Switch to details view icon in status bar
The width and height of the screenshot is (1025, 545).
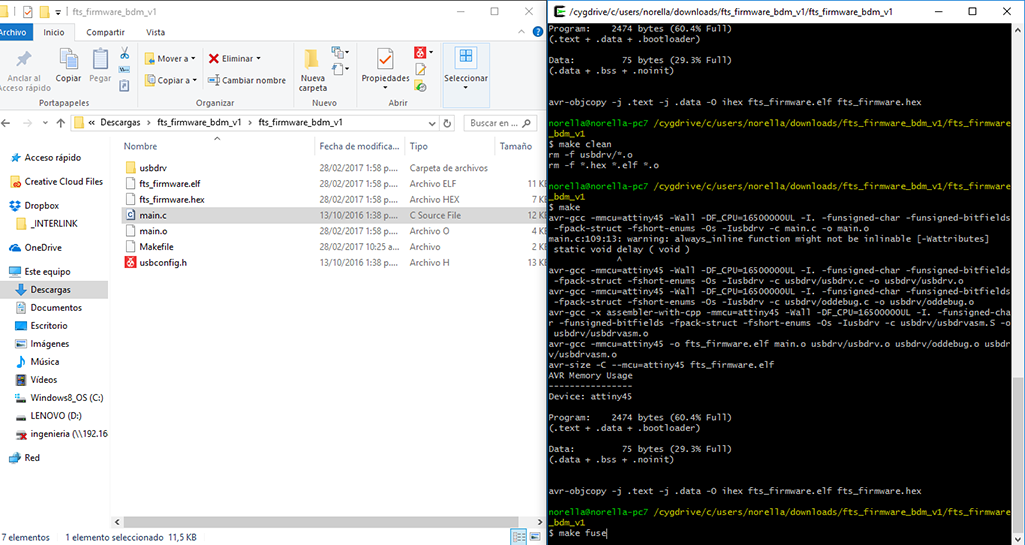(519, 537)
